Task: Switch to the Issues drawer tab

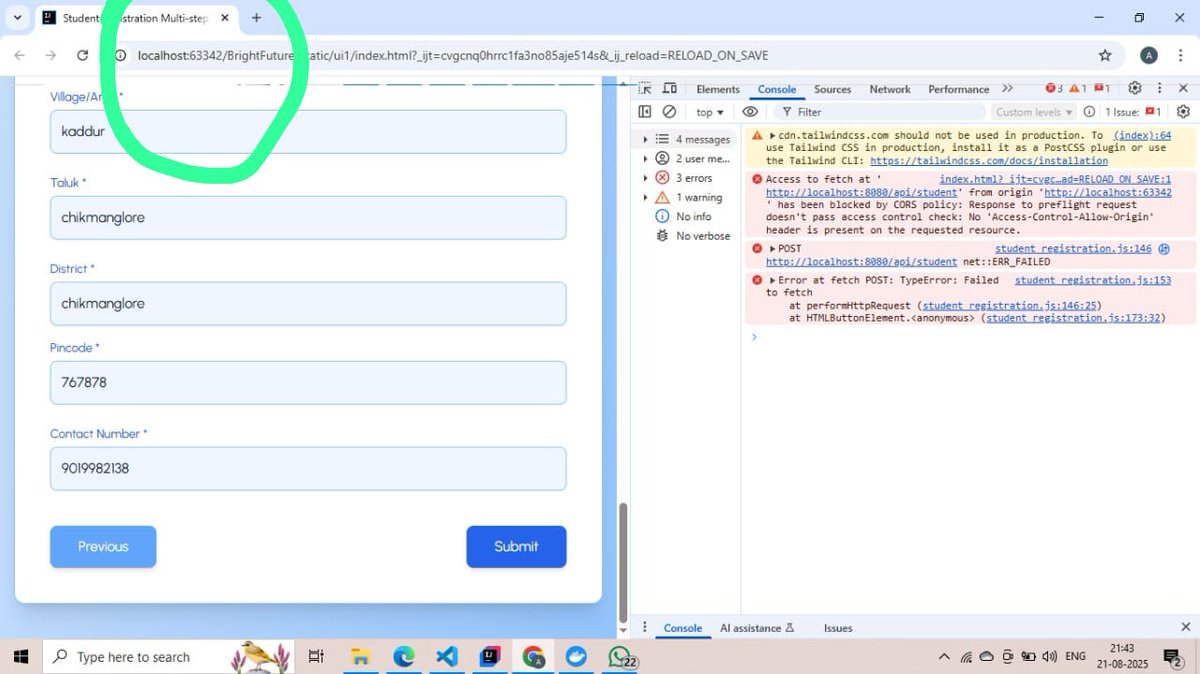Action: 838,628
